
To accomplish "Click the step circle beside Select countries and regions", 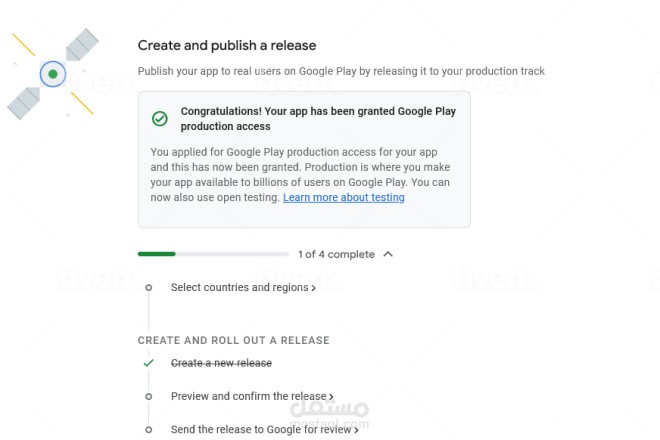I will point(149,288).
